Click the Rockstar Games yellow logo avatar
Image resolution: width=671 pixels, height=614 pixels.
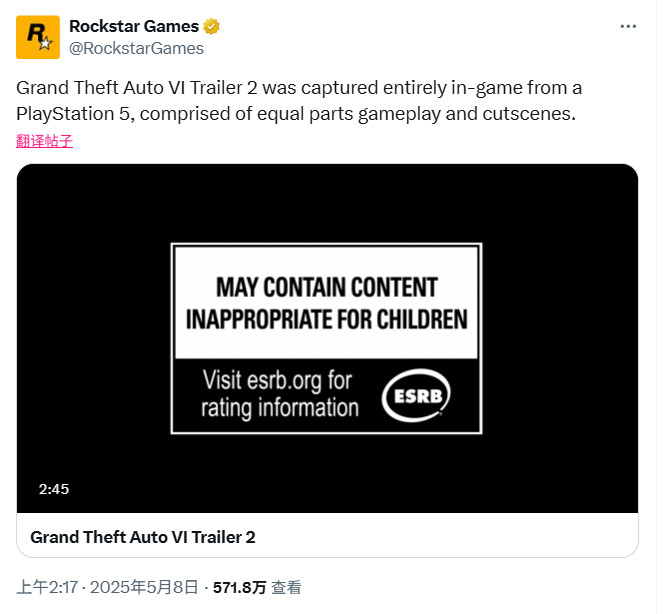click(37, 37)
